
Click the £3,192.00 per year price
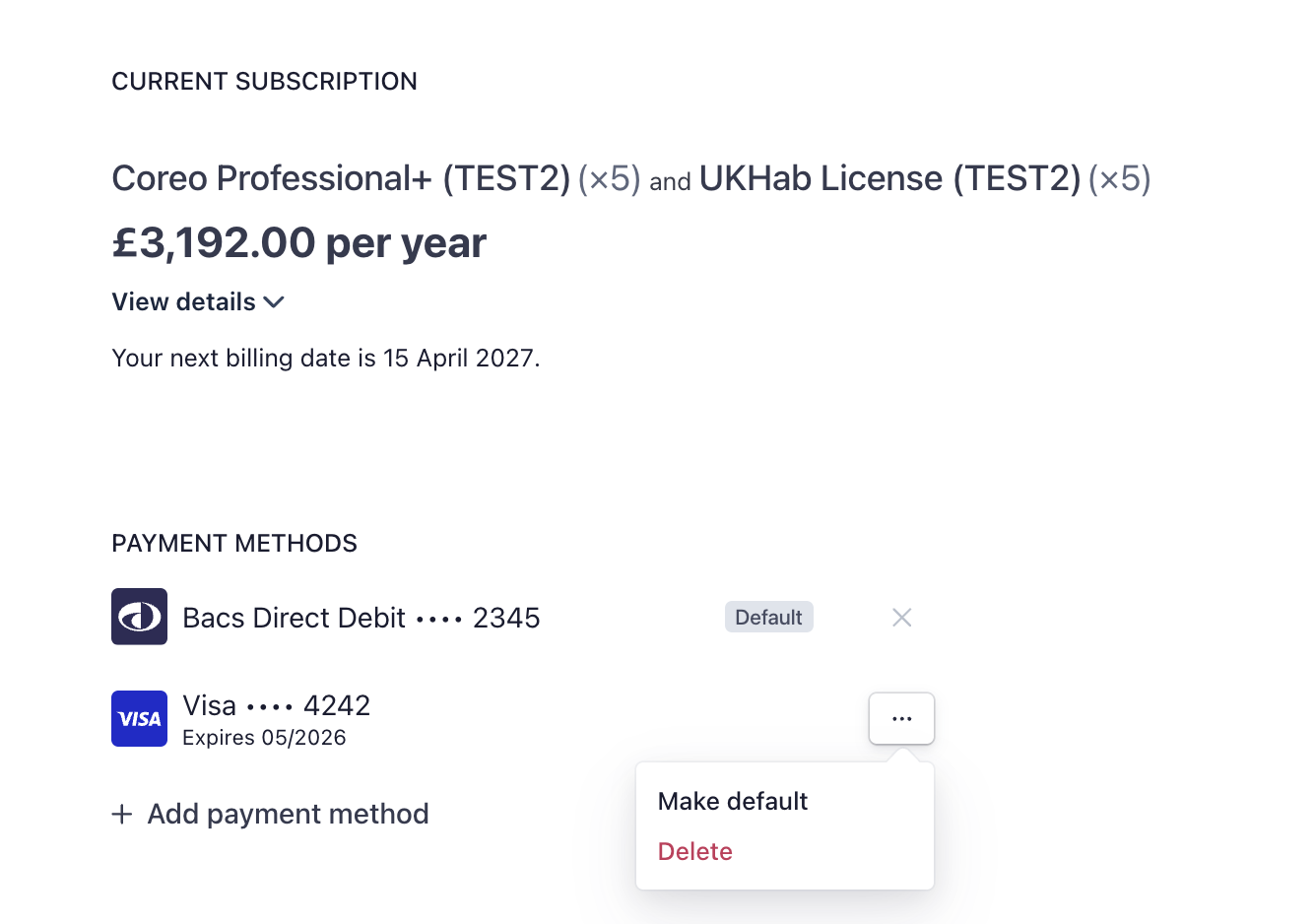299,243
